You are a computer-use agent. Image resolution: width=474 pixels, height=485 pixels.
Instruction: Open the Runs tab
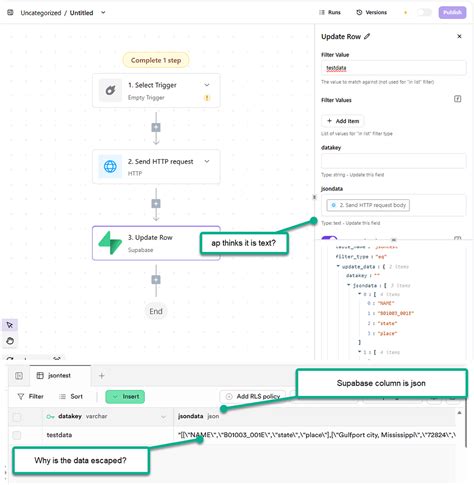pyautogui.click(x=330, y=13)
